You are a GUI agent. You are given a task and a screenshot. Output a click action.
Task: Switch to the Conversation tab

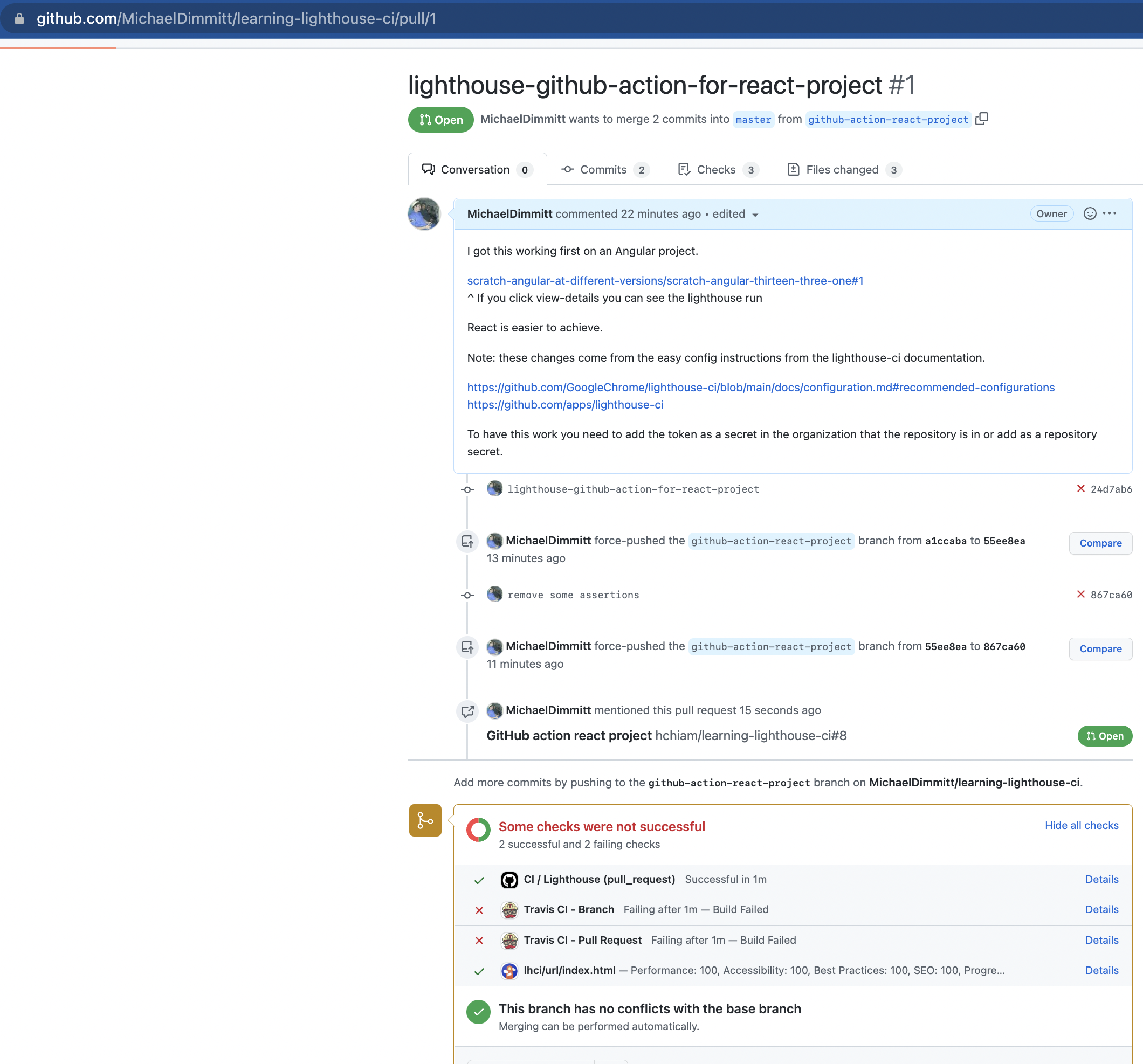(477, 169)
